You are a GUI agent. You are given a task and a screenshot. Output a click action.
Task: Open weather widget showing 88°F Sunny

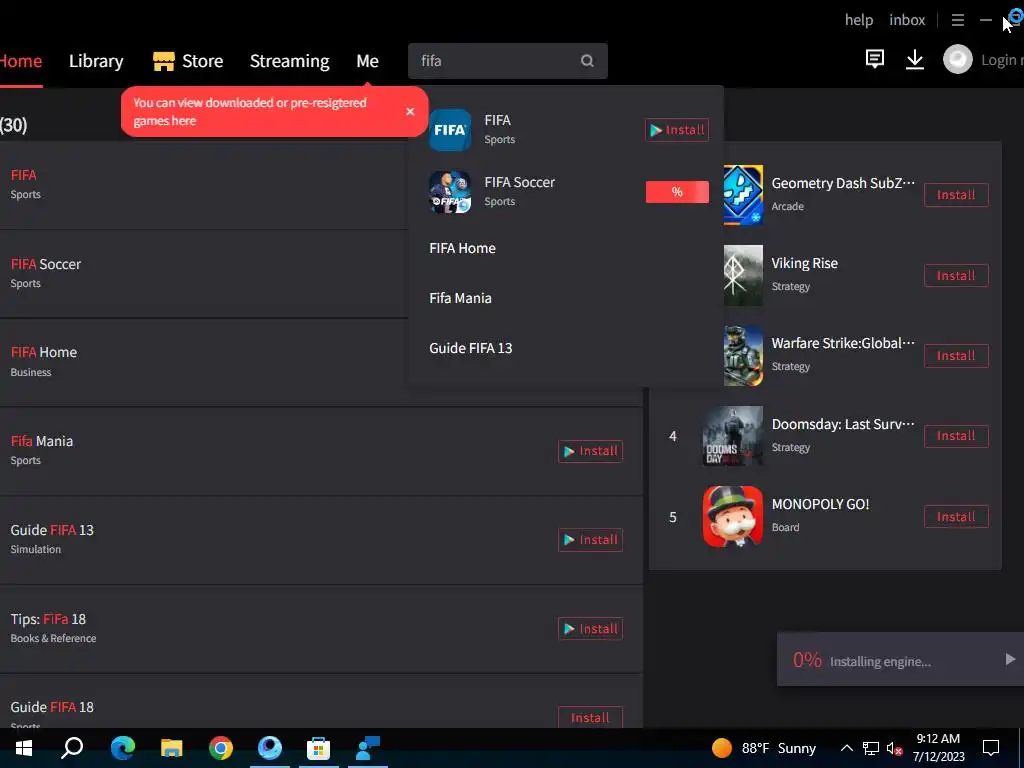coord(764,748)
